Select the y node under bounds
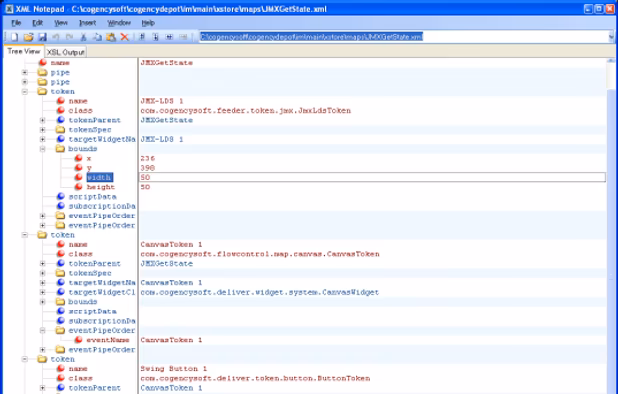This screenshot has height=394, width=618. point(89,168)
